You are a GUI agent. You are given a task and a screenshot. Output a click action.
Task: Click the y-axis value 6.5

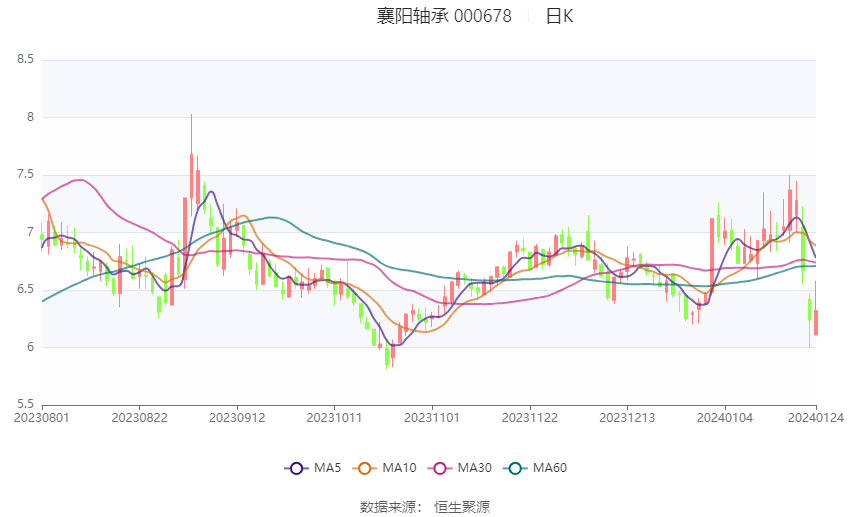[x=25, y=289]
